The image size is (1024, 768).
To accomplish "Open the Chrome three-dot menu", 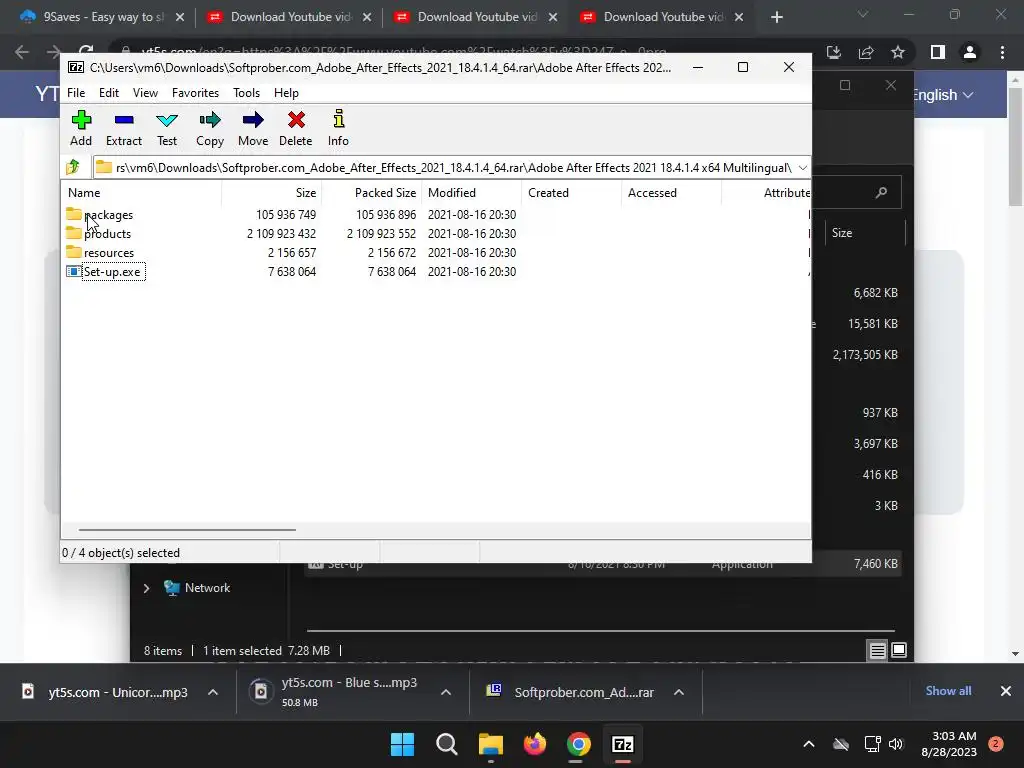I will (1002, 52).
